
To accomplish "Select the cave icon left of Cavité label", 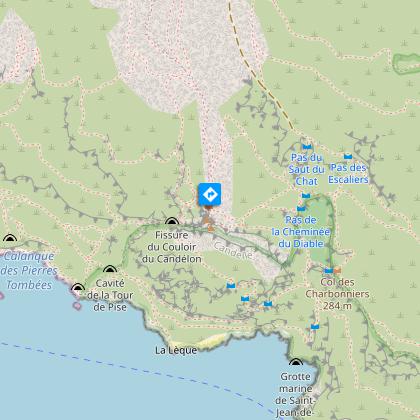I will click(78, 287).
